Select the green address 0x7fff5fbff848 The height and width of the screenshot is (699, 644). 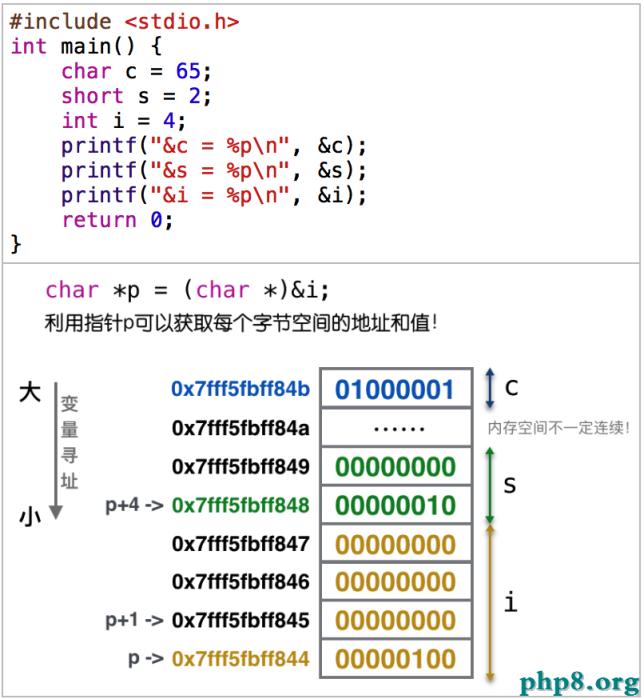pyautogui.click(x=241, y=505)
